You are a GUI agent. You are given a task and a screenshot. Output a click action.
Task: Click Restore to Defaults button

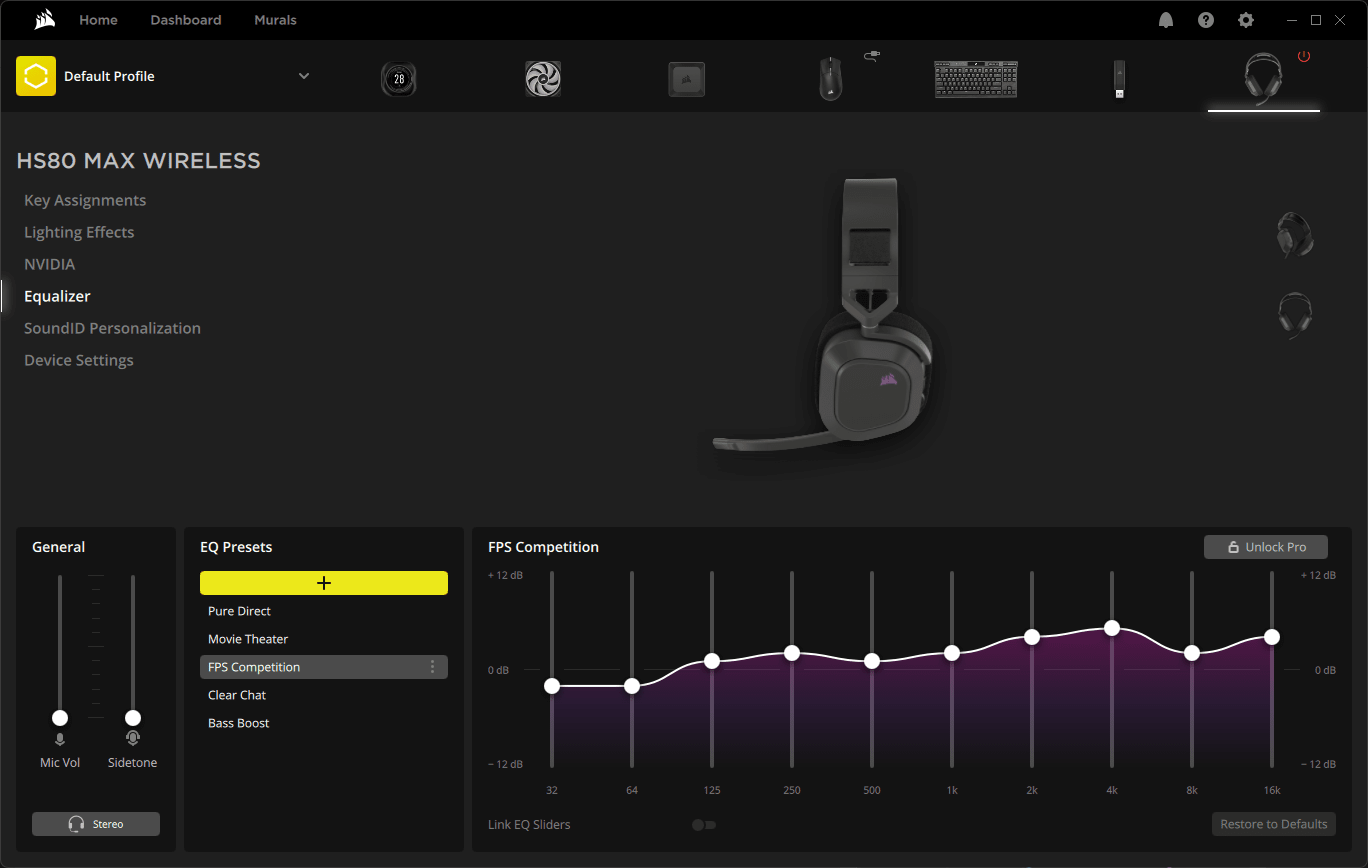(x=1273, y=824)
